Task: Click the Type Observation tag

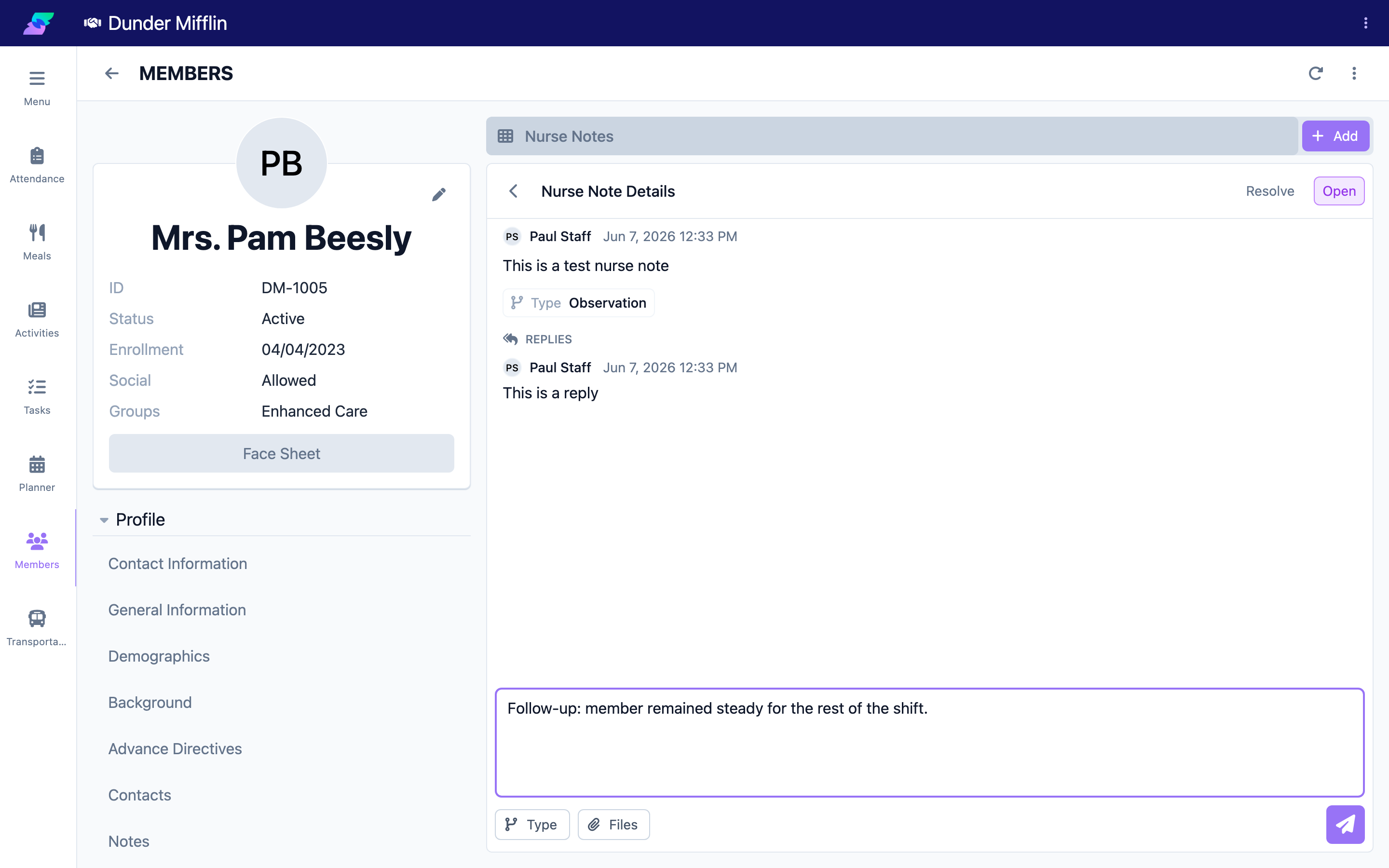Action: (579, 303)
